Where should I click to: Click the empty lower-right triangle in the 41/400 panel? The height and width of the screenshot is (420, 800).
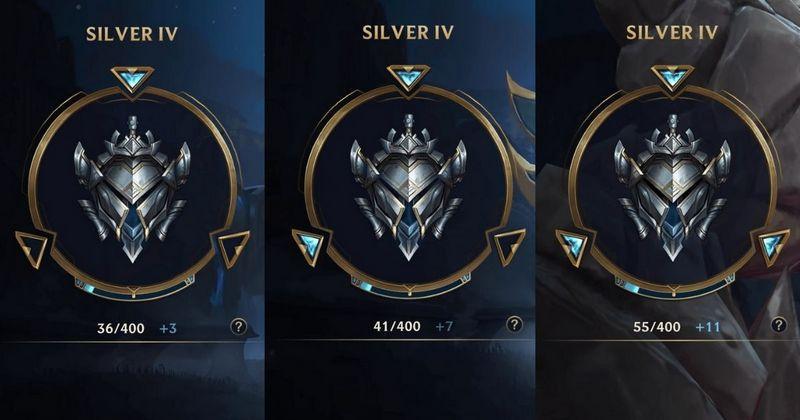(510, 246)
